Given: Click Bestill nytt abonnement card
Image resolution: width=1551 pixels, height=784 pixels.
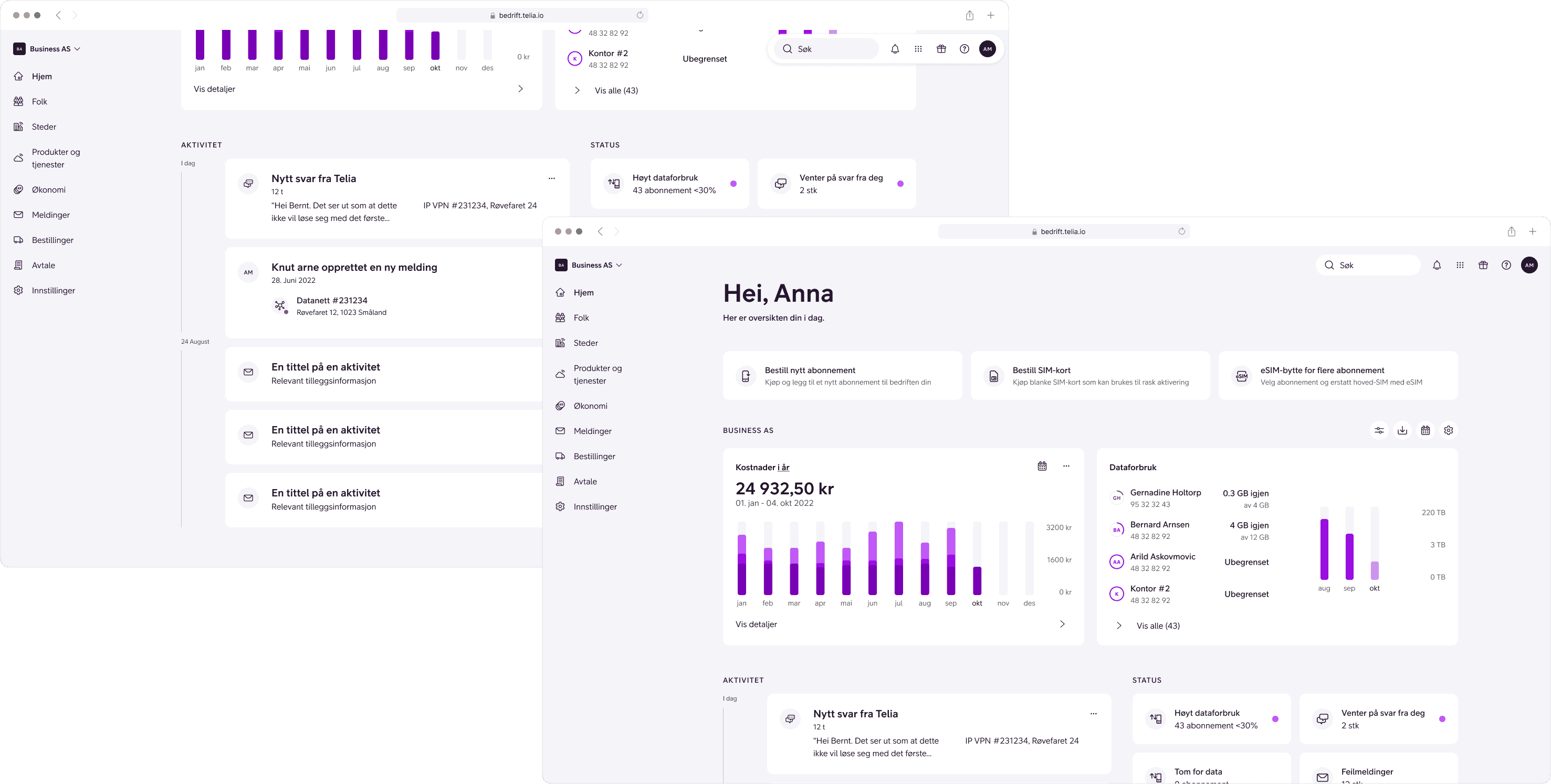Looking at the screenshot, I should click(842, 375).
